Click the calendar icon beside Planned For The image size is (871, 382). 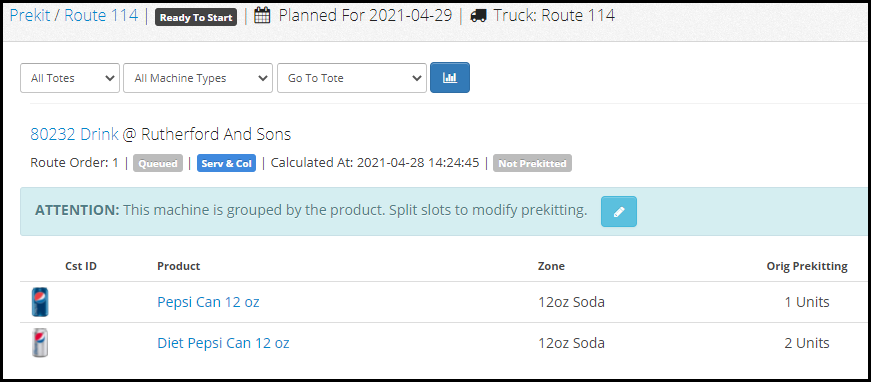262,16
